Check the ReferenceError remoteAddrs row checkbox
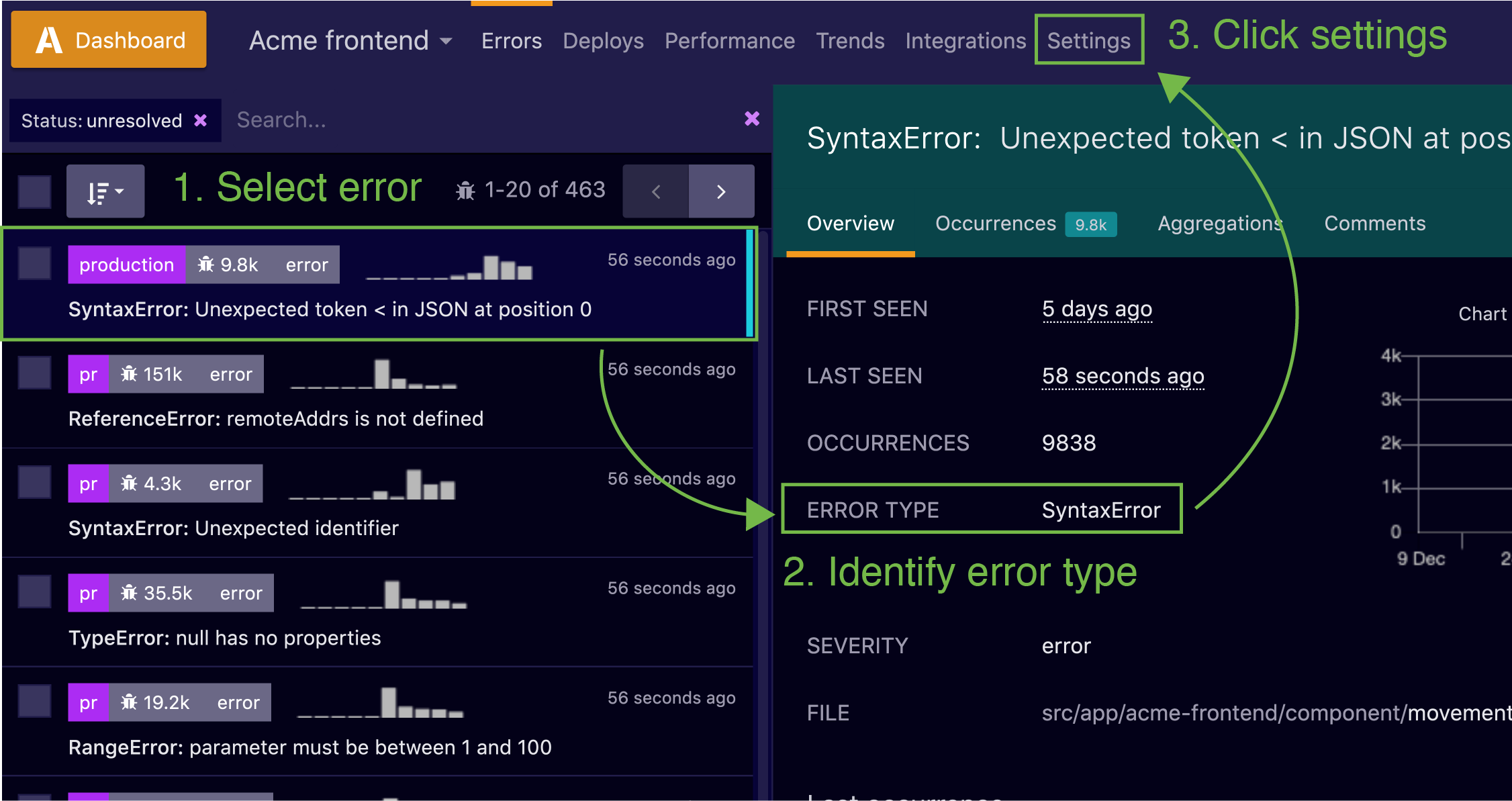 tap(35, 372)
